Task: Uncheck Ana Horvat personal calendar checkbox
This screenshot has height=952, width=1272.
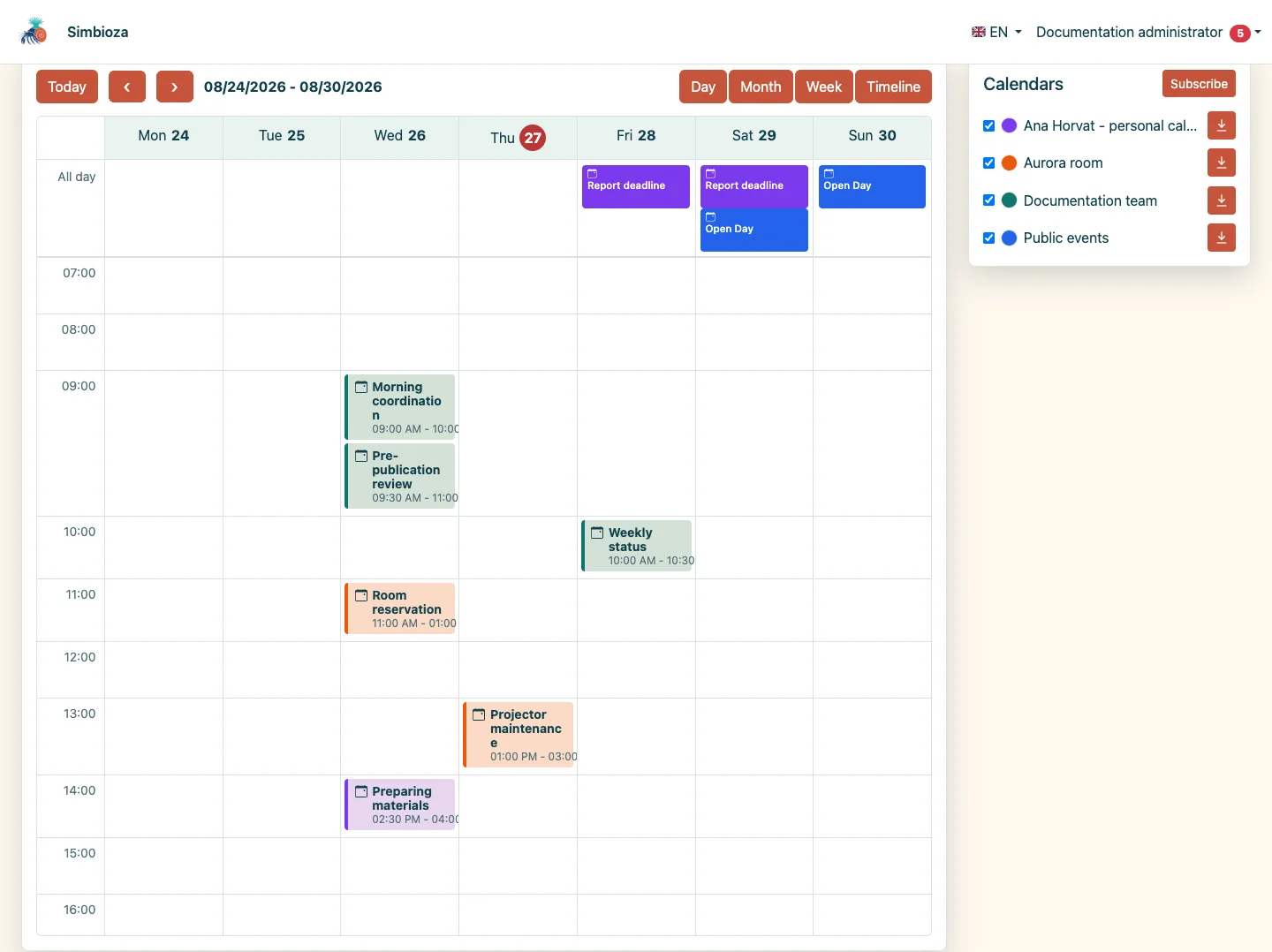Action: (989, 125)
